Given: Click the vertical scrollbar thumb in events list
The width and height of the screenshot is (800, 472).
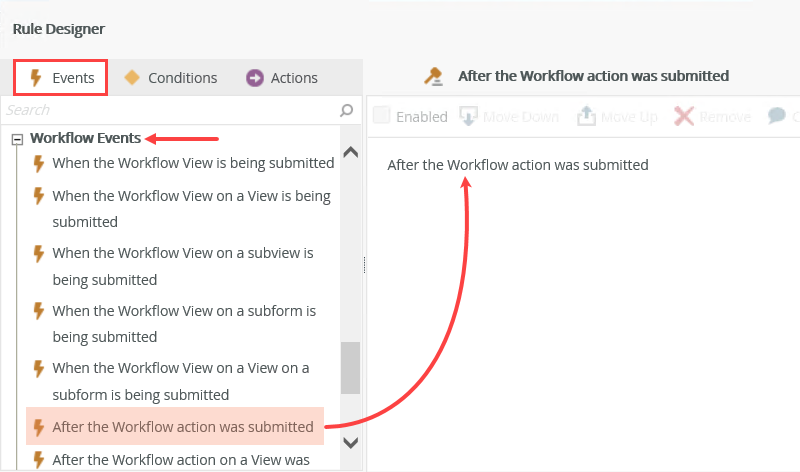Looking at the screenshot, I should 350,368.
